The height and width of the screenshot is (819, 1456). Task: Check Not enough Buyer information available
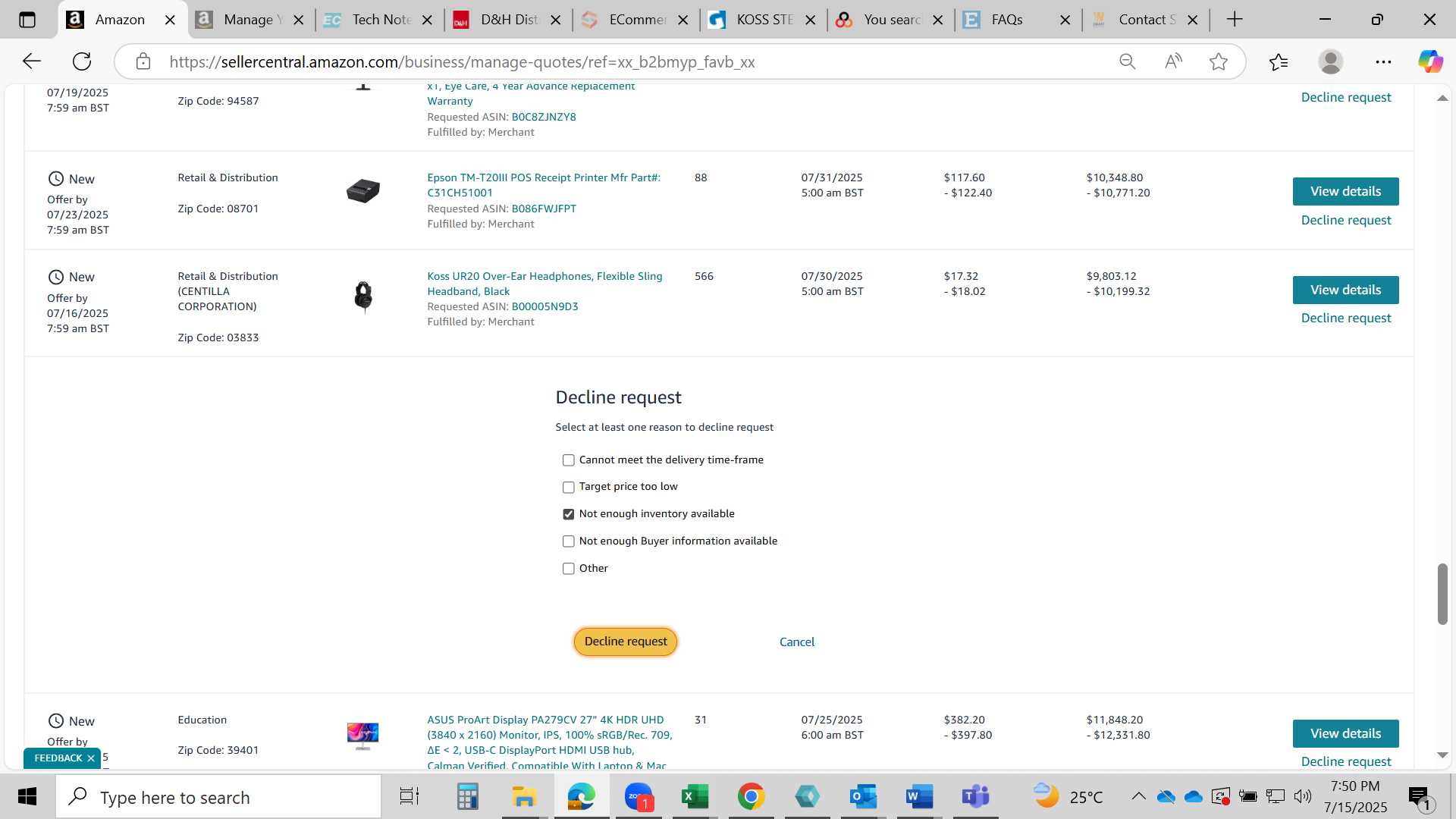(569, 541)
